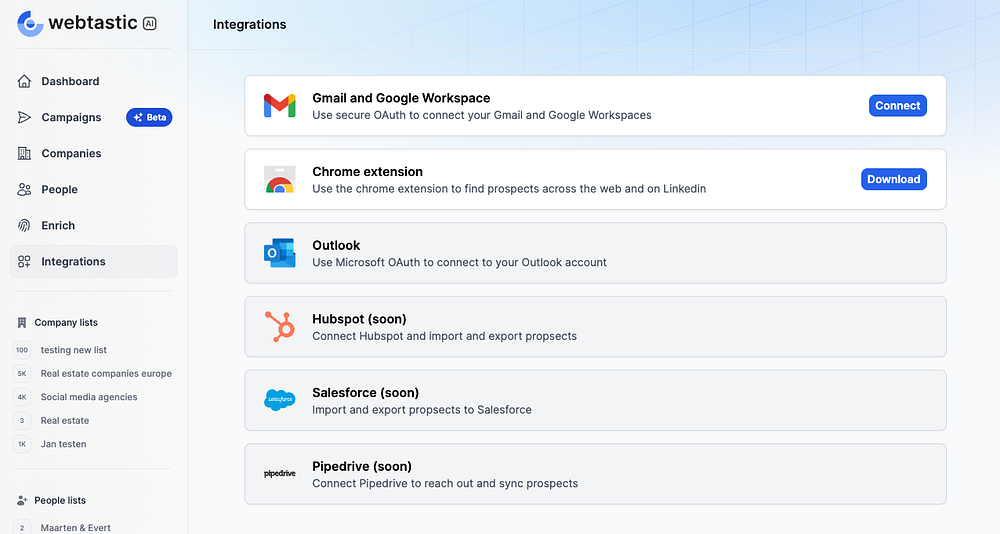Image resolution: width=1000 pixels, height=534 pixels.
Task: Click the AI badge next to webtastic
Action: [150, 24]
